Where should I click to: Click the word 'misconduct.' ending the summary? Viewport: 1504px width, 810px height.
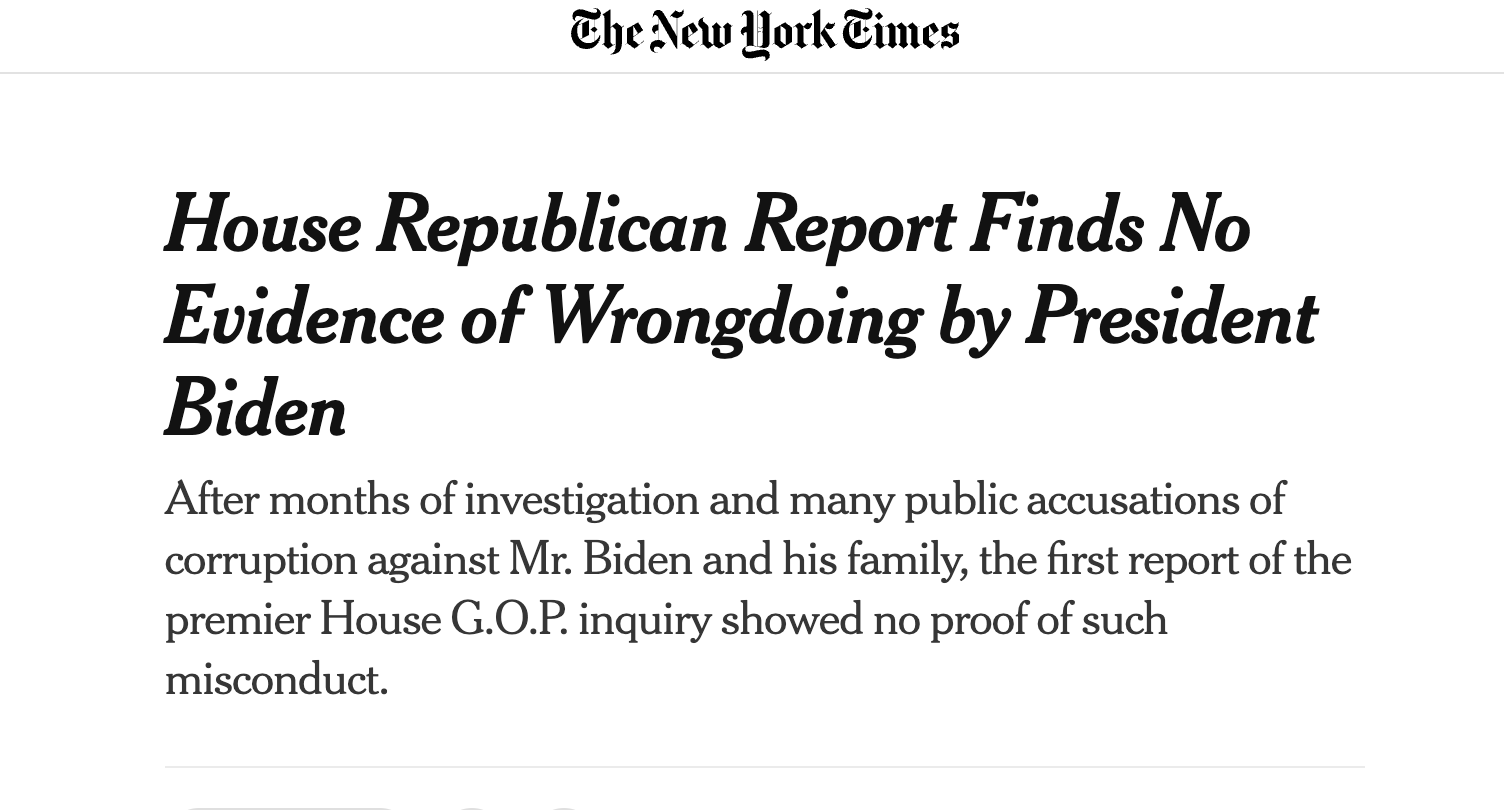pos(276,680)
